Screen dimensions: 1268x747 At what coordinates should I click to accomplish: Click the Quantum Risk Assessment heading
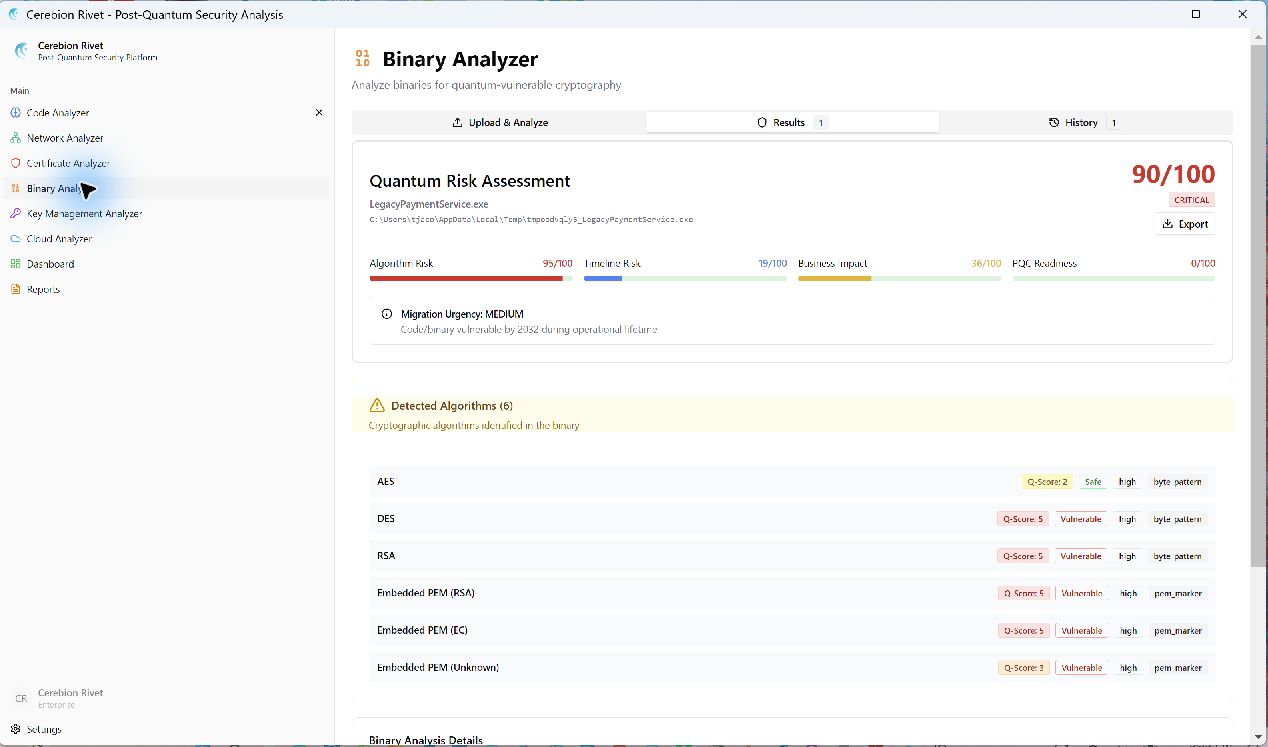click(470, 181)
